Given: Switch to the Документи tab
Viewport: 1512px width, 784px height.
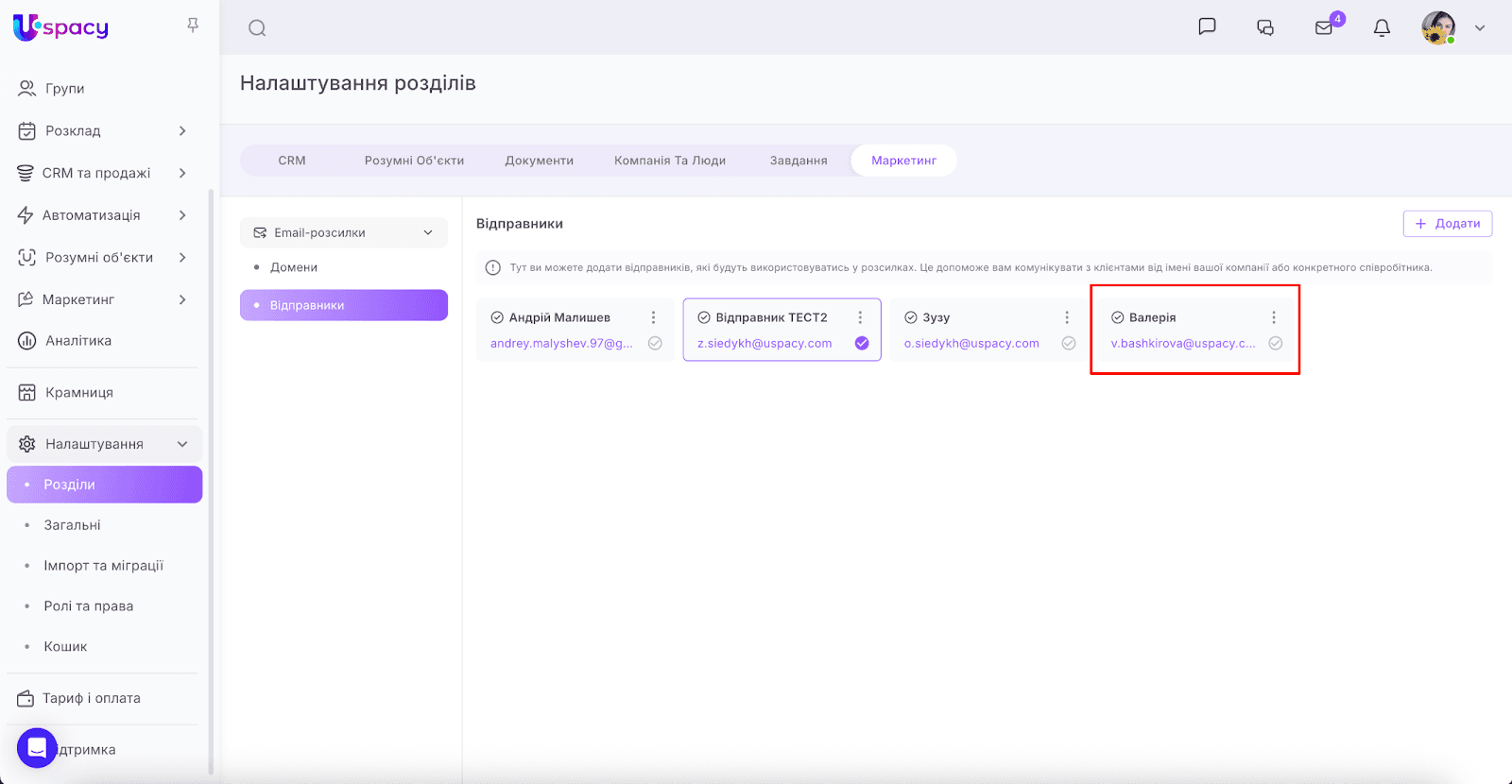Looking at the screenshot, I should (x=539, y=161).
